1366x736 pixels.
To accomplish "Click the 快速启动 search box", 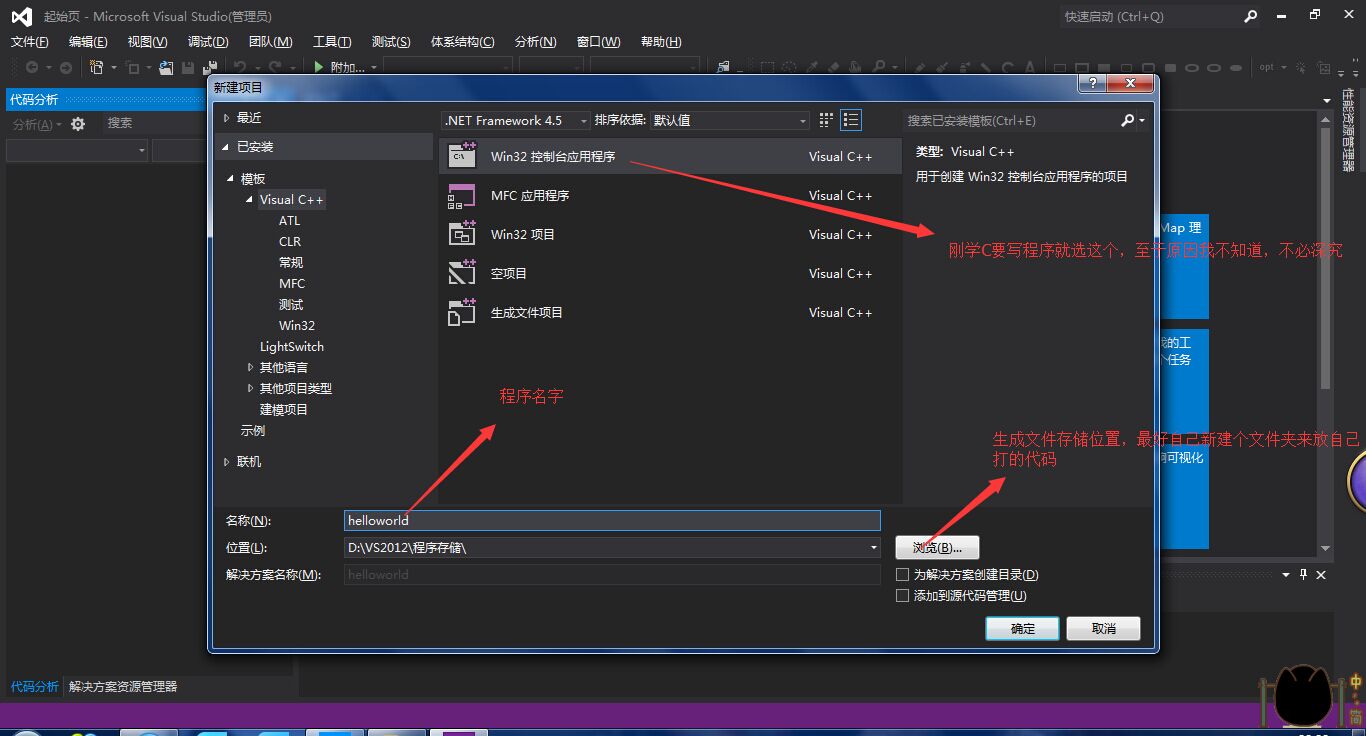I will 1148,16.
